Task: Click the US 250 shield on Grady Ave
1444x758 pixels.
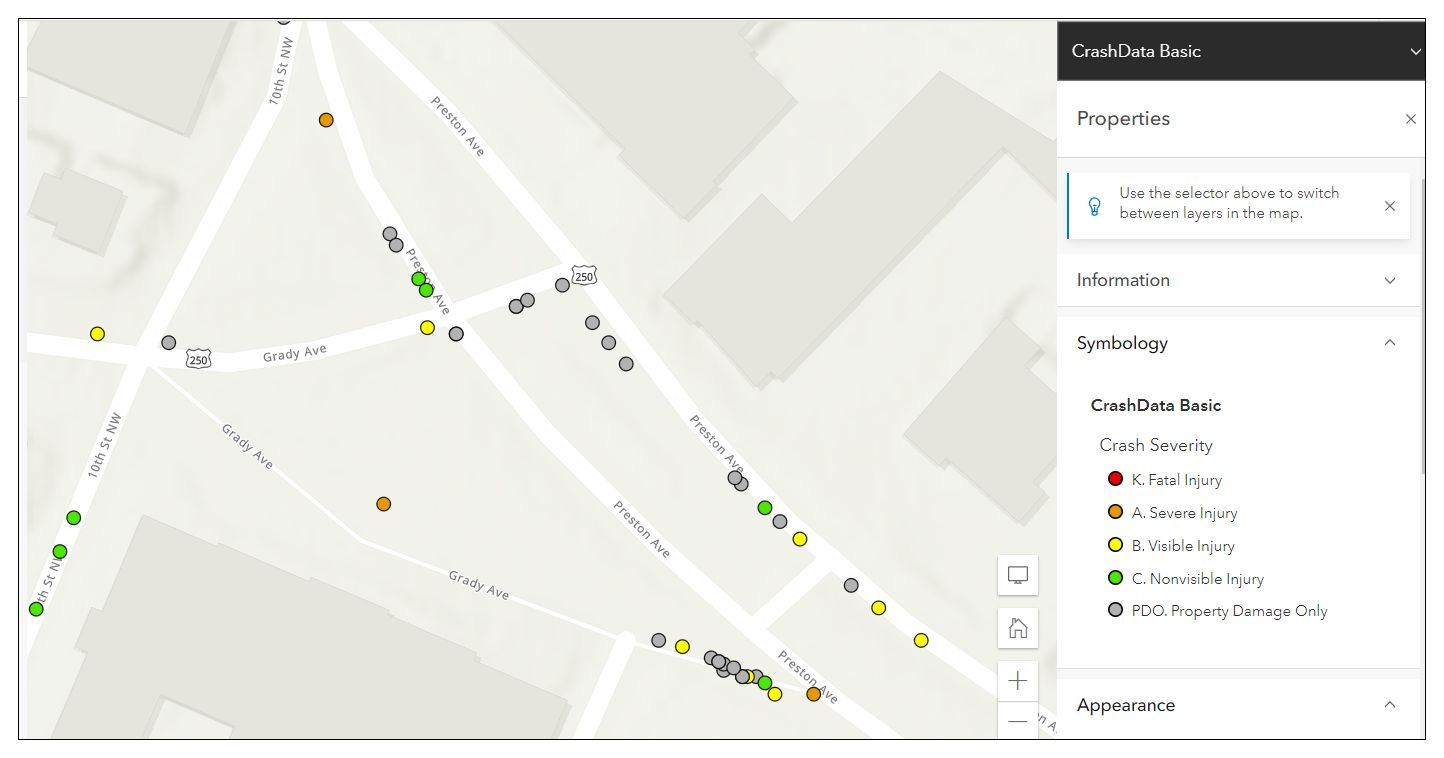Action: pyautogui.click(x=199, y=359)
